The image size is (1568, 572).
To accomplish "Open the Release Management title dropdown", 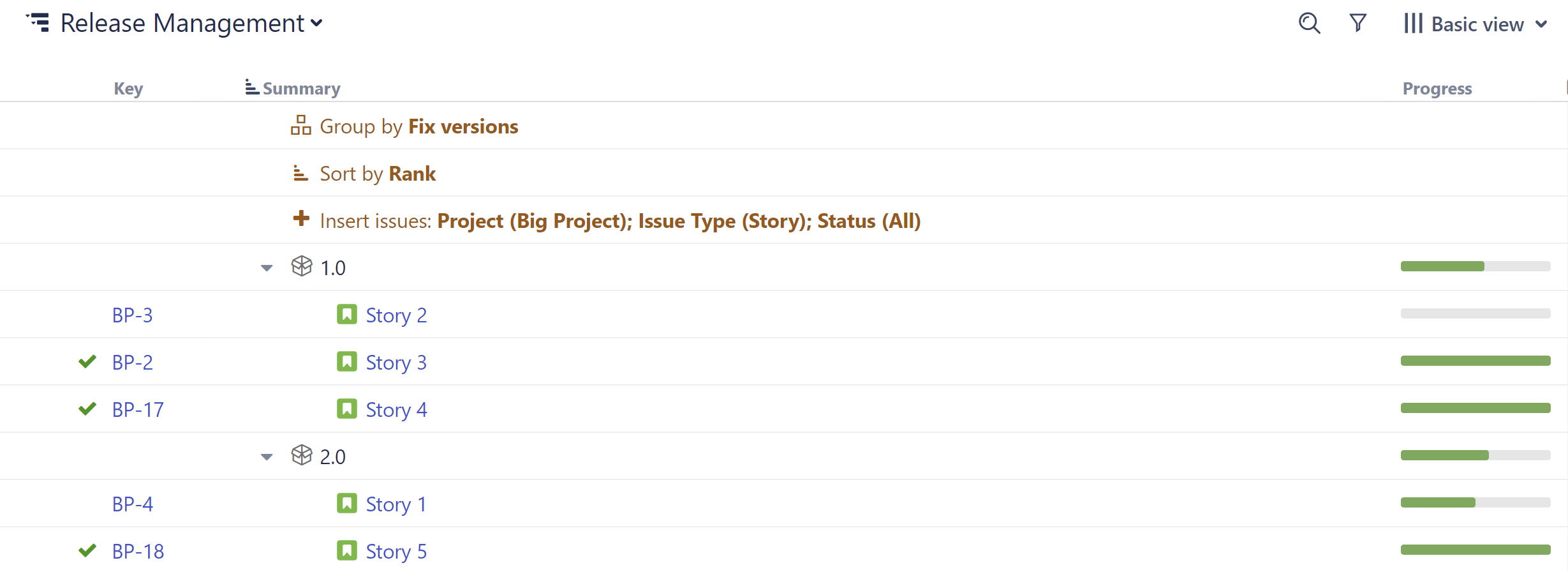I will coord(317,24).
